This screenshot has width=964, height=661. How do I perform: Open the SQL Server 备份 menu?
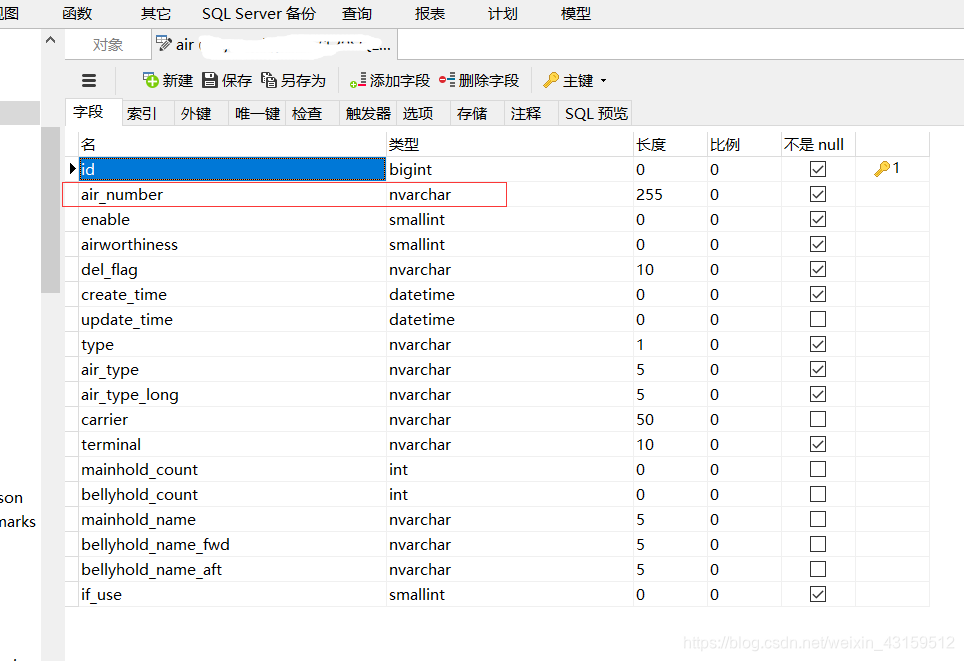(x=259, y=14)
